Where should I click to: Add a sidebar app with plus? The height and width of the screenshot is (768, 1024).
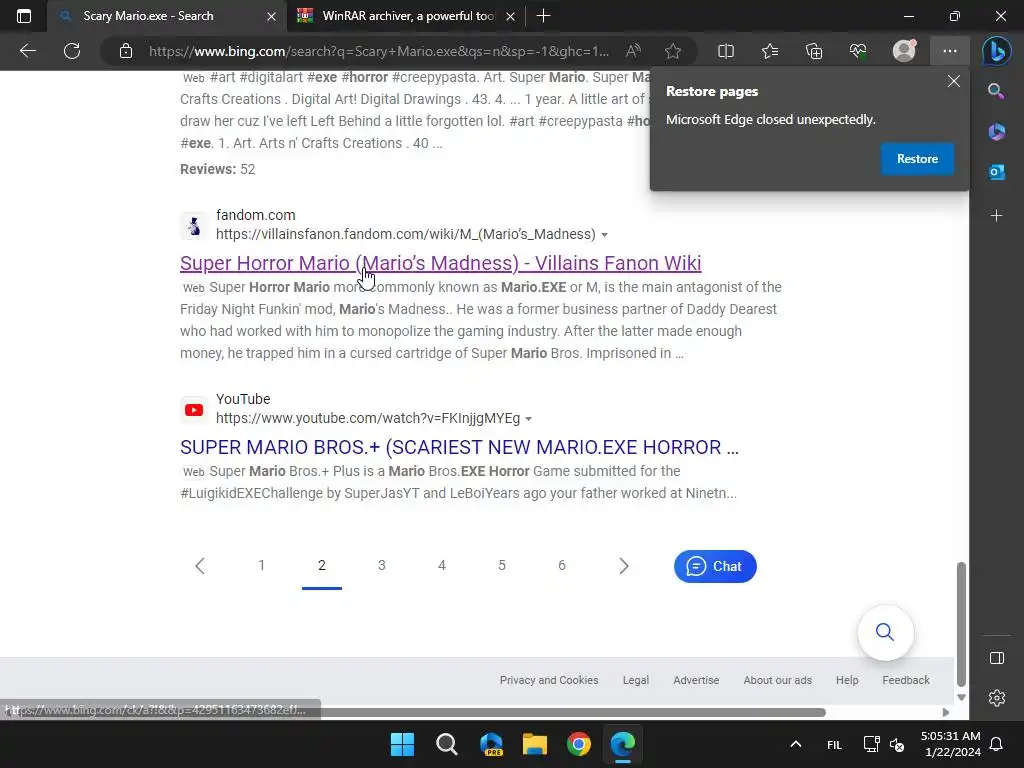coord(997,216)
